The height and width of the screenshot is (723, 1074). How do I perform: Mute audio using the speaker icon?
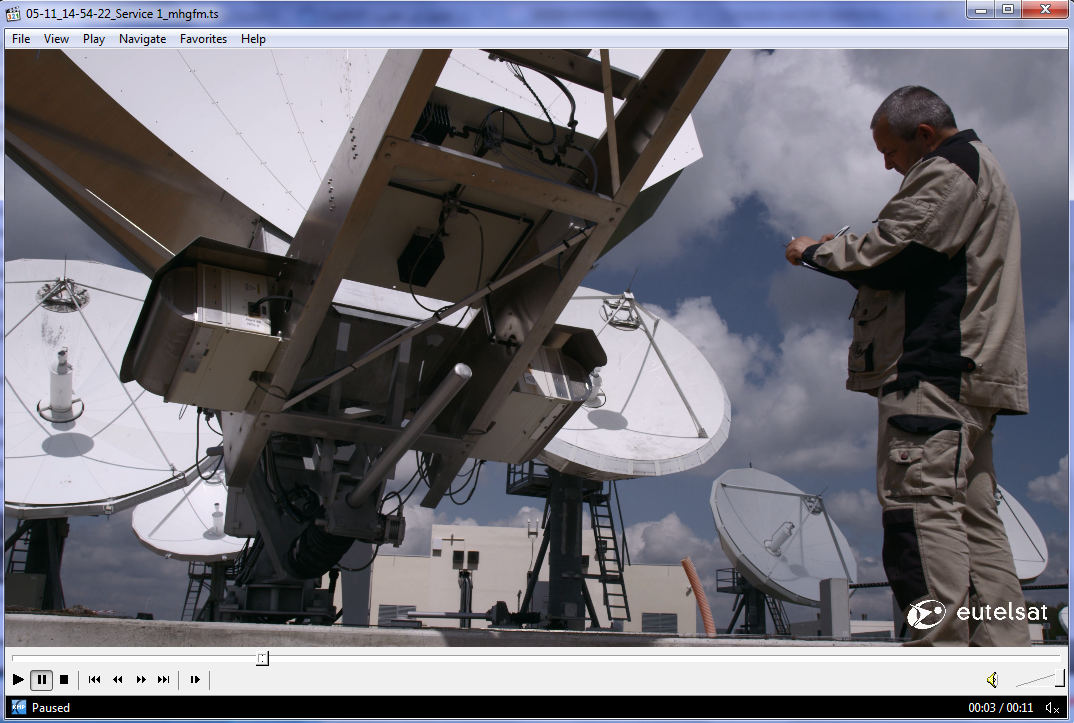coord(992,680)
